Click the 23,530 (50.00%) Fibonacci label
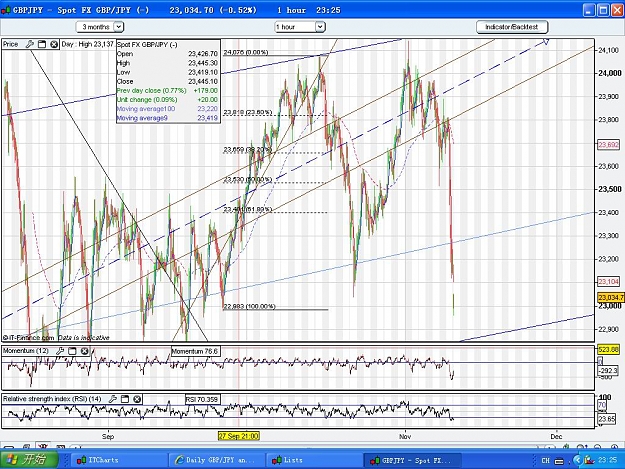Image resolution: width=625 pixels, height=469 pixels. 248,180
